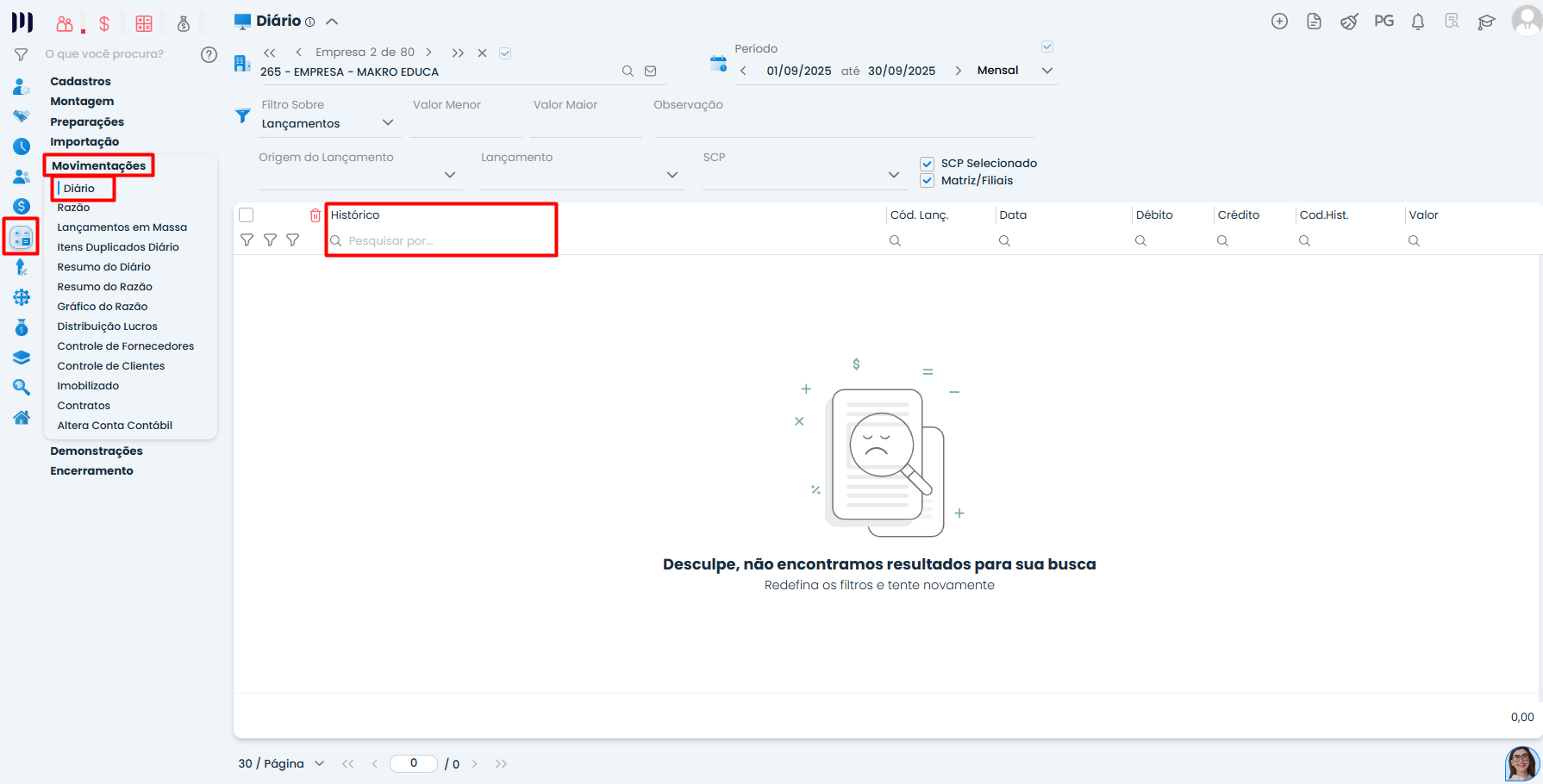This screenshot has height=784, width=1543.
Task: Open the graduation cap training icon
Action: tap(1486, 22)
